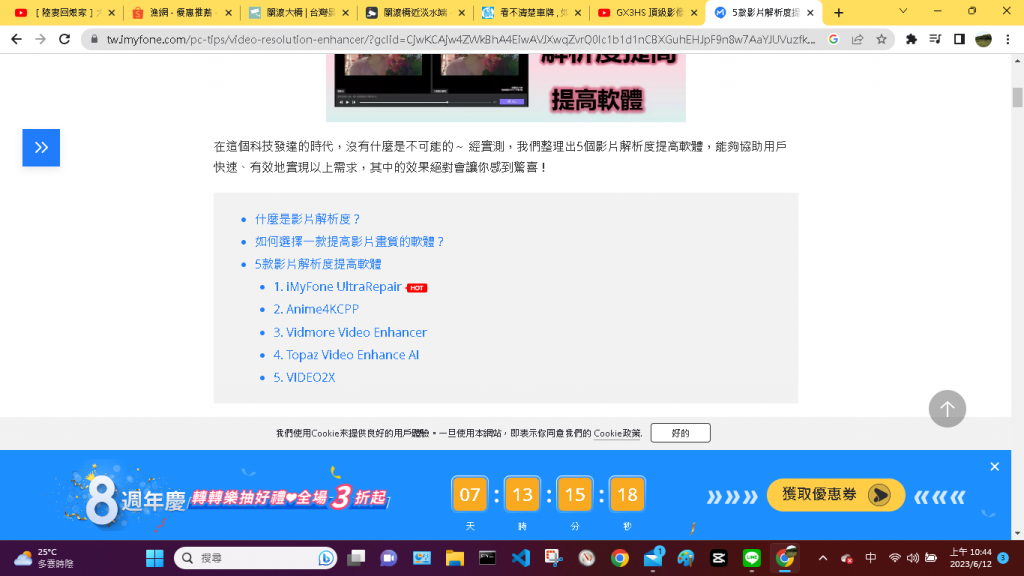Open the Chrome three-dot menu
This screenshot has width=1024, height=576.
point(1008,39)
